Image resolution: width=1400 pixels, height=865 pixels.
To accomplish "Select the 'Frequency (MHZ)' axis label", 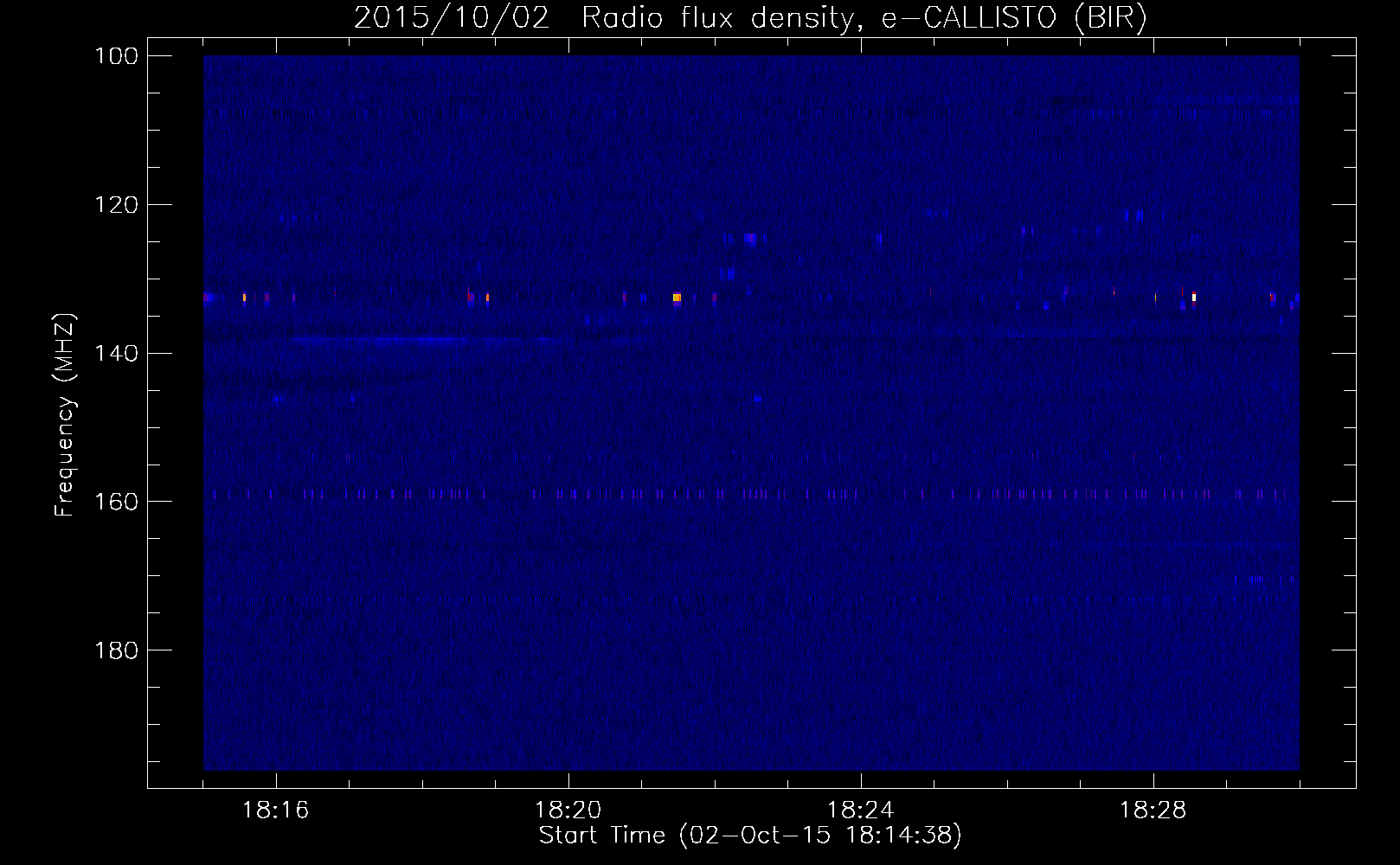I will tap(65, 415).
